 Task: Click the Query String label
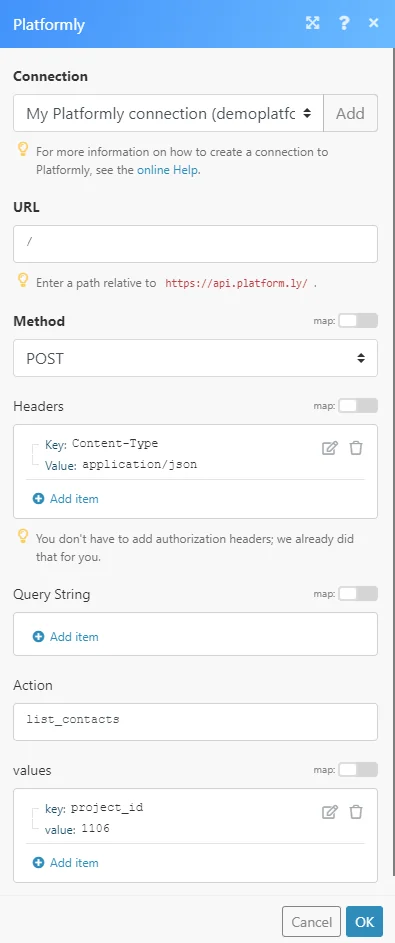(52, 594)
